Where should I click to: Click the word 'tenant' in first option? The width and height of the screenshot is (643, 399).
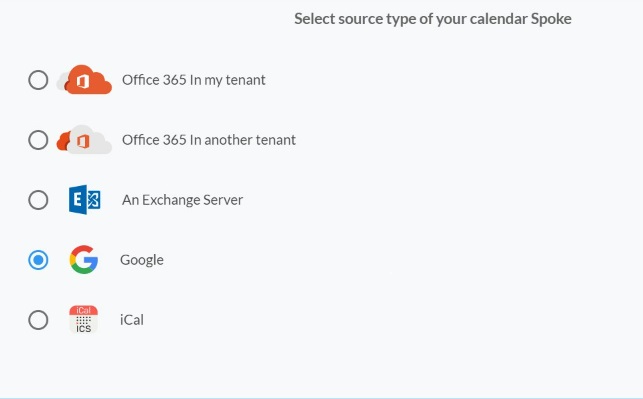[246, 80]
